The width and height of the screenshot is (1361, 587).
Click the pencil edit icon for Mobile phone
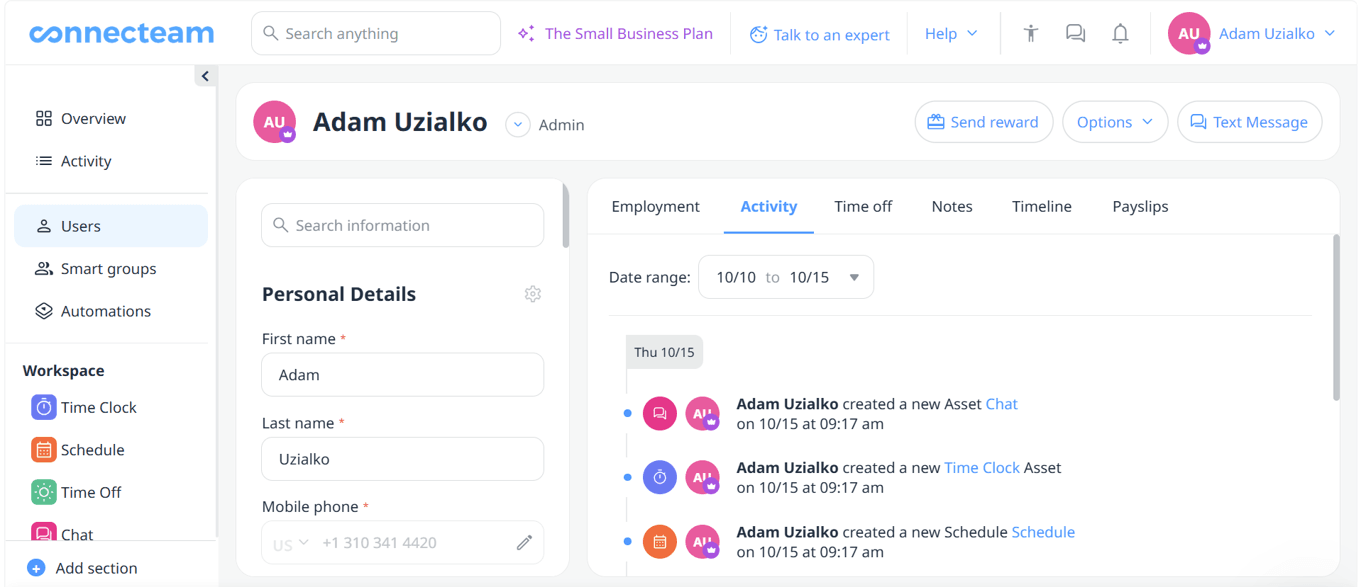[524, 543]
